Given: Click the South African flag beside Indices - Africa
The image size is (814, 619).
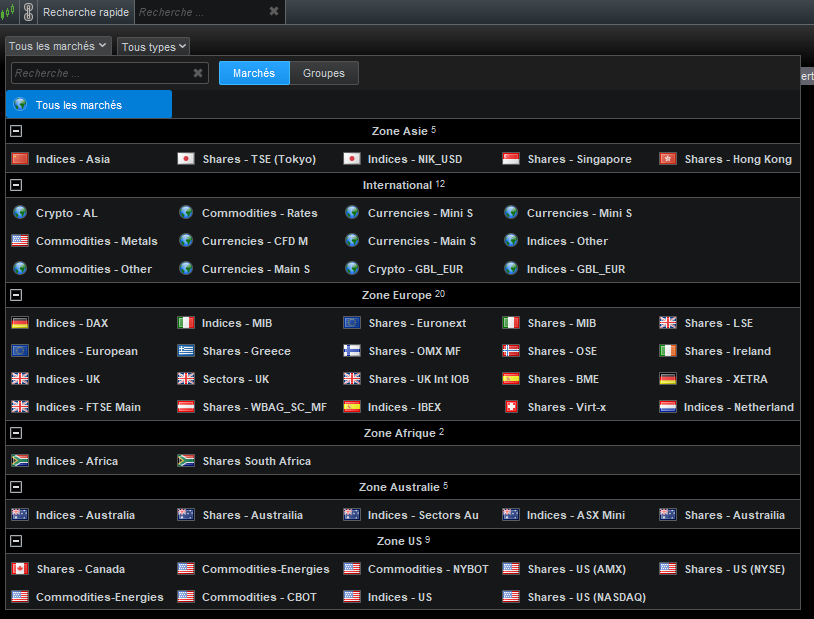Looking at the screenshot, I should click(20, 461).
